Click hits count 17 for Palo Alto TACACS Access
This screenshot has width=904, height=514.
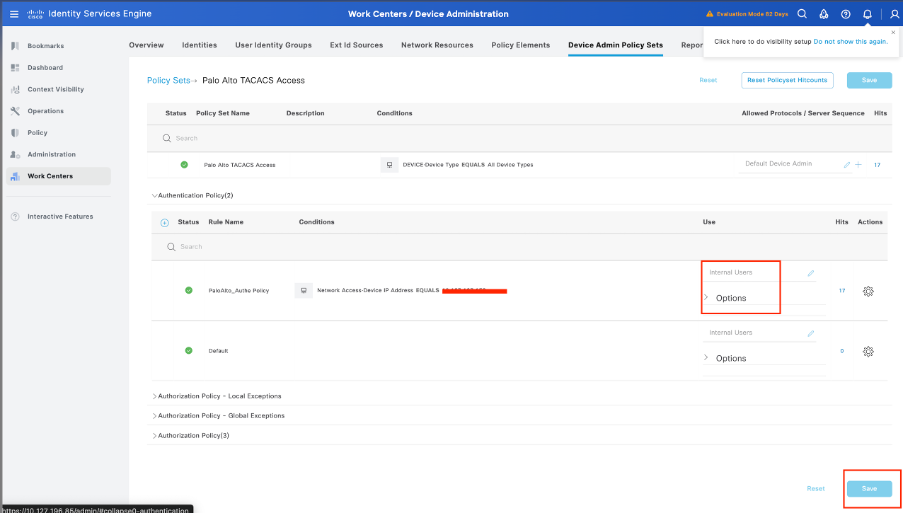pos(877,165)
